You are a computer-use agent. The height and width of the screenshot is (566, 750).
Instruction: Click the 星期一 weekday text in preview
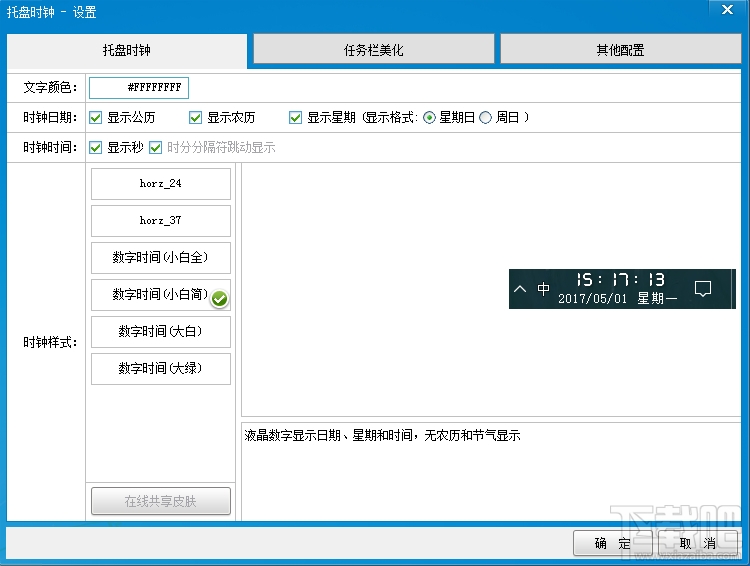(x=657, y=299)
